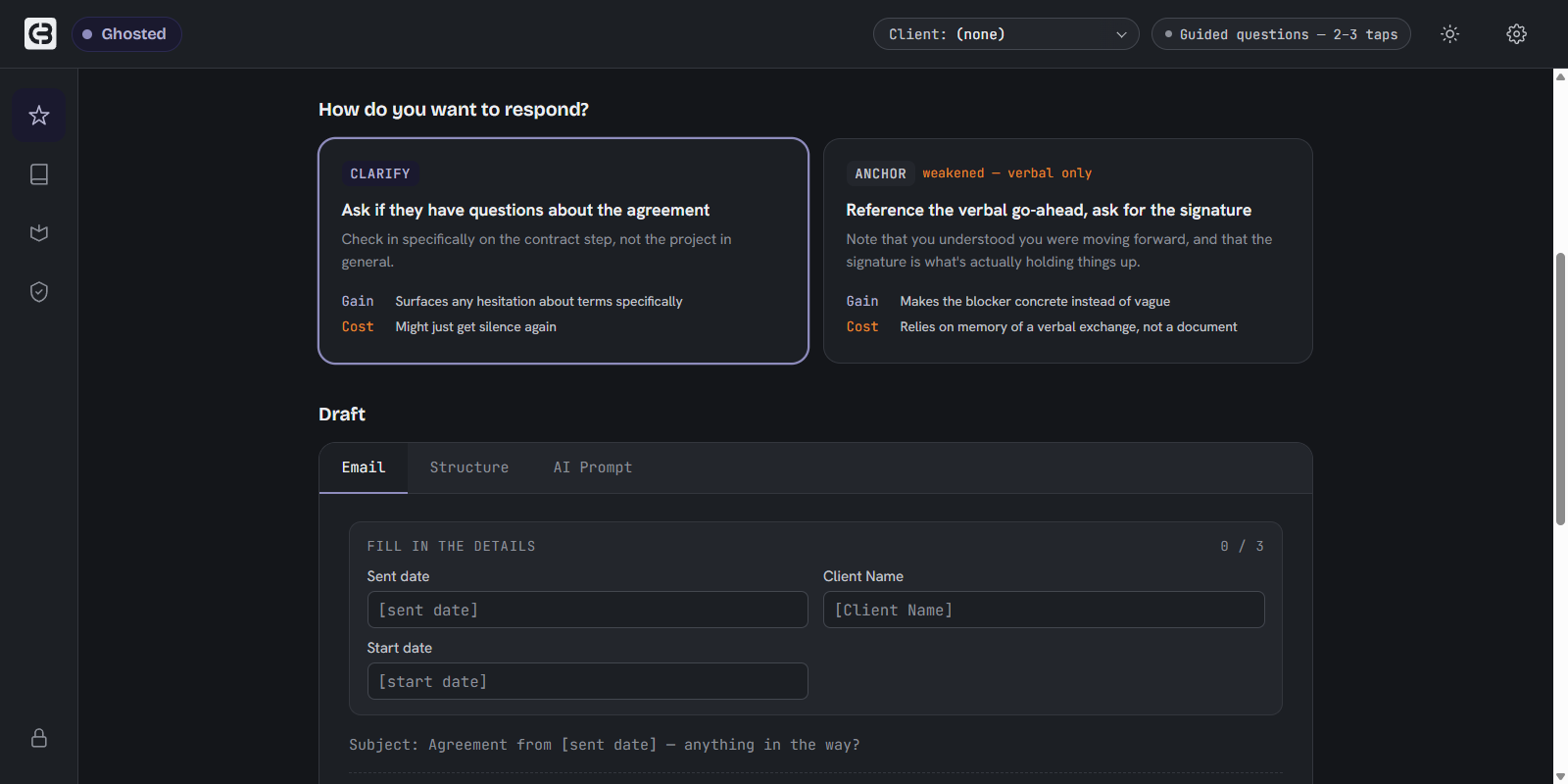
Task: Open the star favorites sidebar icon
Action: [39, 116]
